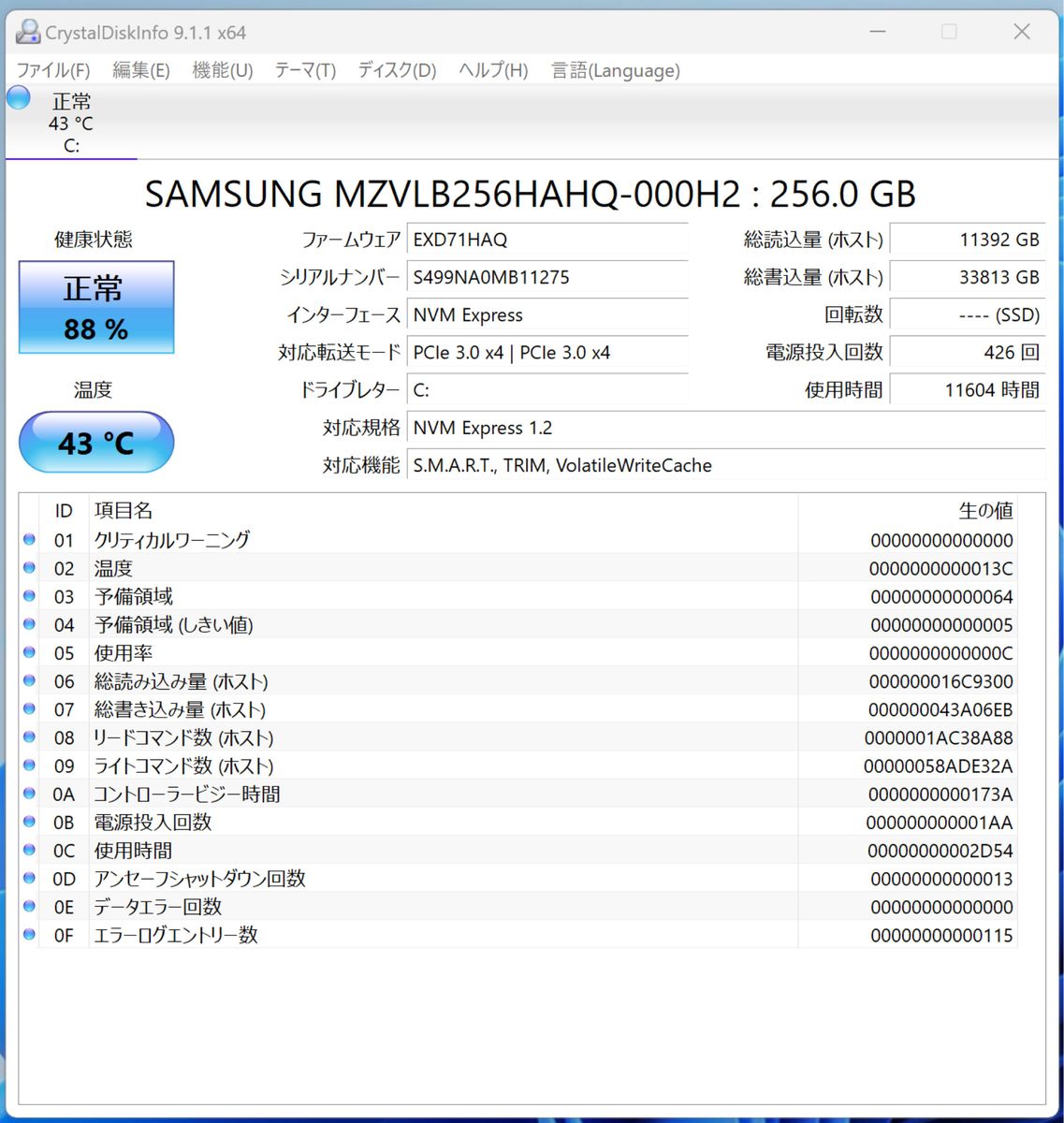Click the 対応機能 field with S.M.A.R.T., TRIM
This screenshot has height=1123, width=1064.
(x=726, y=465)
